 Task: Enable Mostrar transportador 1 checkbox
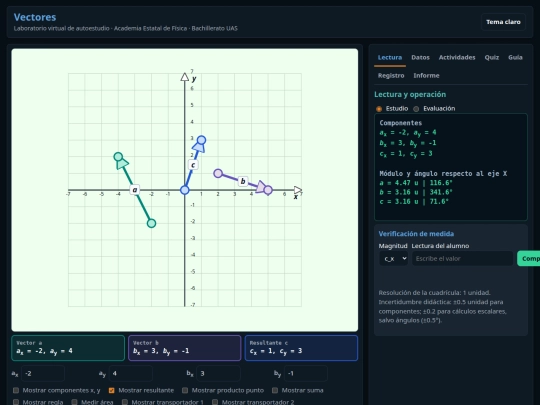point(125,402)
